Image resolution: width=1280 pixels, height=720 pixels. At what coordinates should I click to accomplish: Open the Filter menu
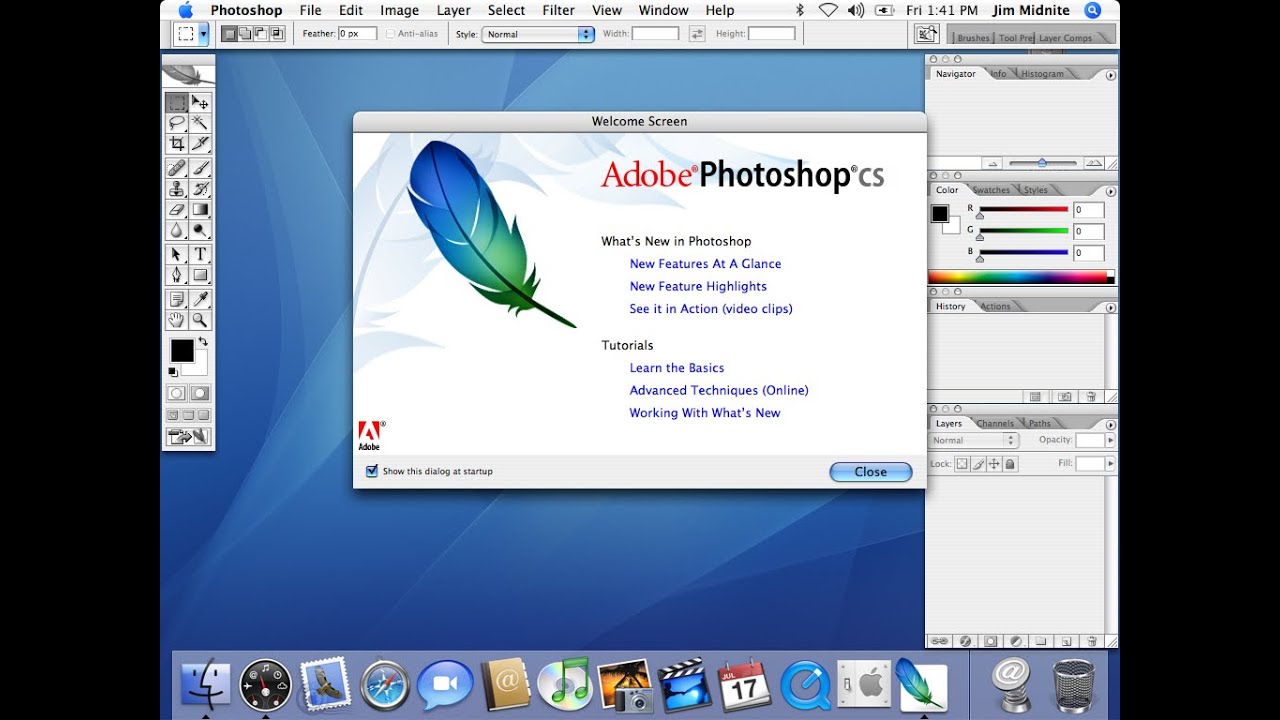tap(558, 10)
